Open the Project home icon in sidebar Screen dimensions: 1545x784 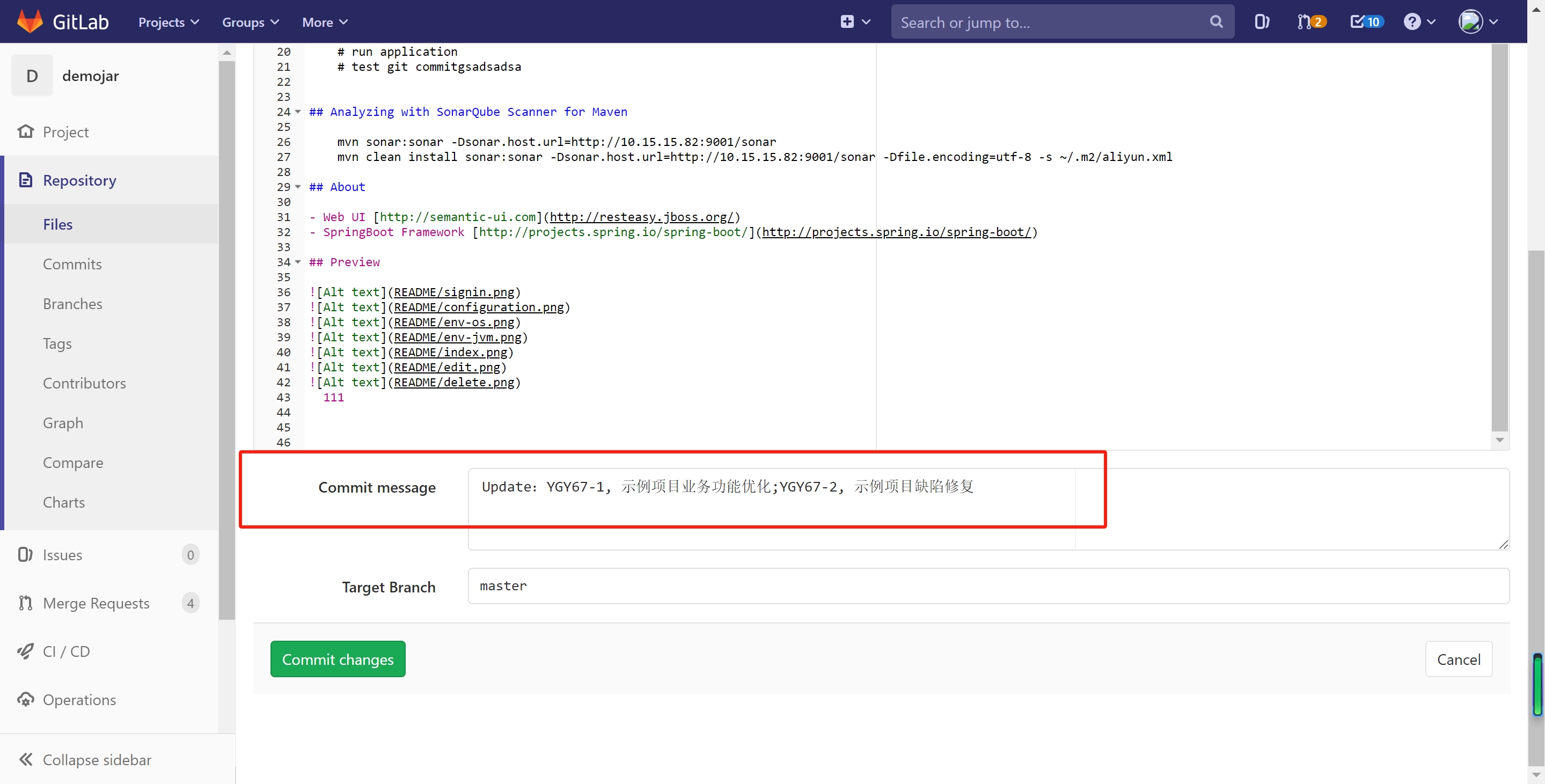click(26, 131)
